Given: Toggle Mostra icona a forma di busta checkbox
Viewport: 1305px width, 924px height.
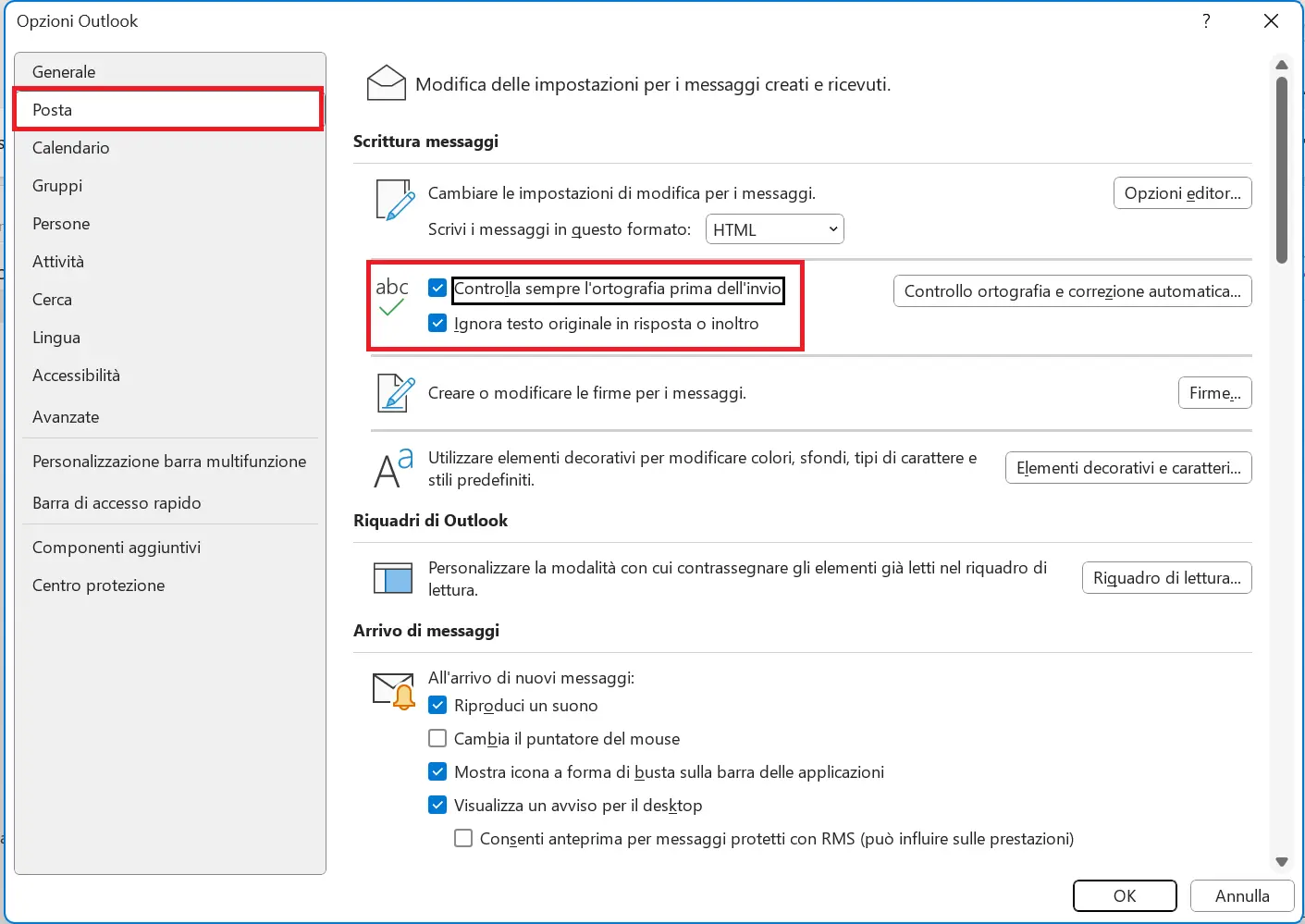Looking at the screenshot, I should [437, 771].
